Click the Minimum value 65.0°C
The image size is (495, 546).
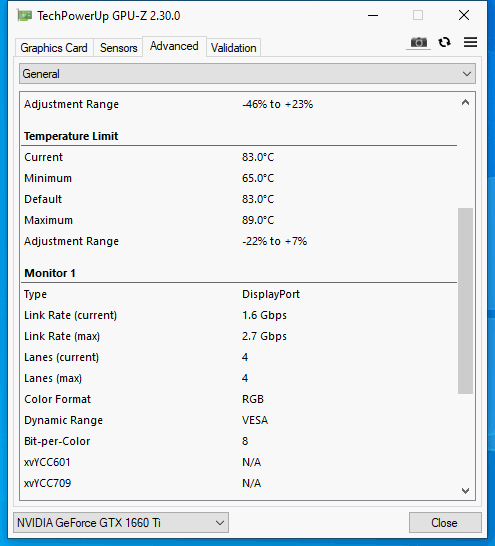[258, 178]
